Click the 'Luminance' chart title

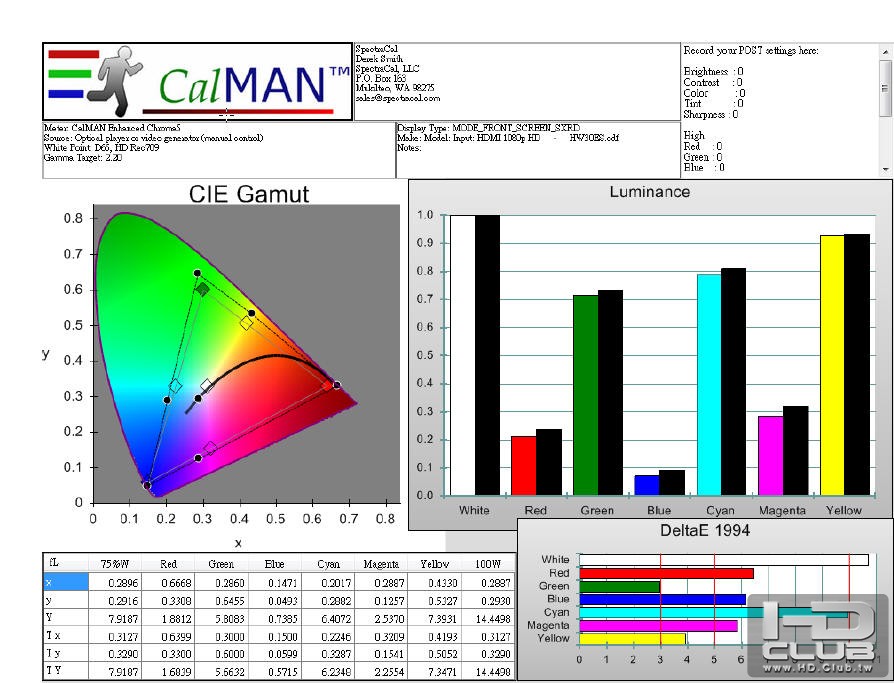pyautogui.click(x=649, y=192)
